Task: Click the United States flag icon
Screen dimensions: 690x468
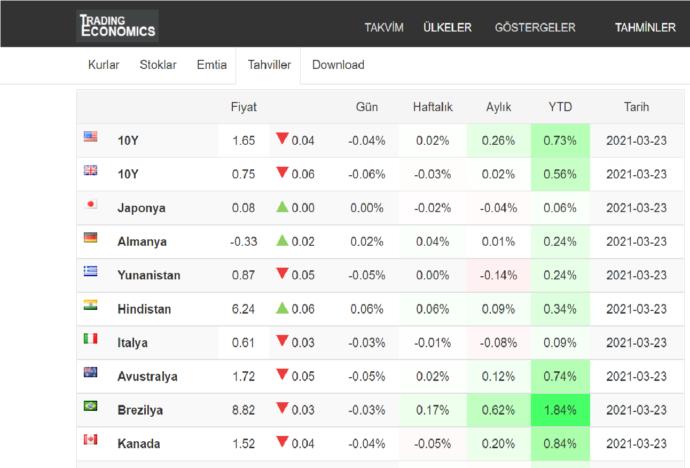Action: pos(91,136)
